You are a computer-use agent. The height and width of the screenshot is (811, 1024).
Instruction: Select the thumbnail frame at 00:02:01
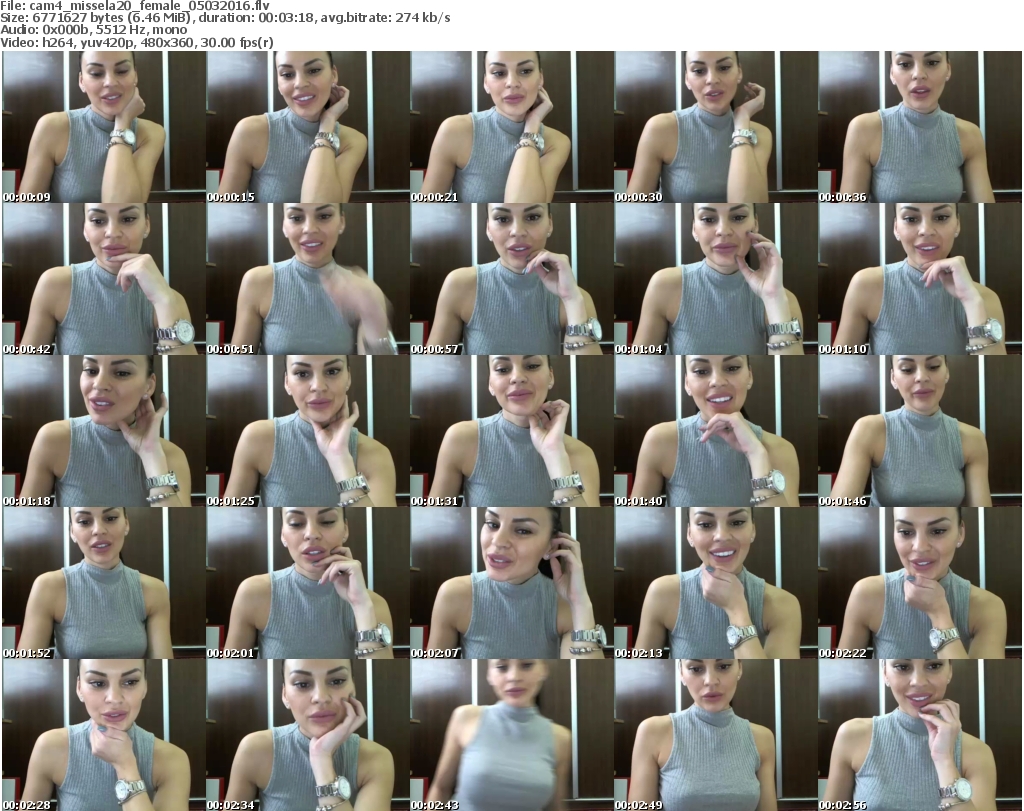pos(308,583)
